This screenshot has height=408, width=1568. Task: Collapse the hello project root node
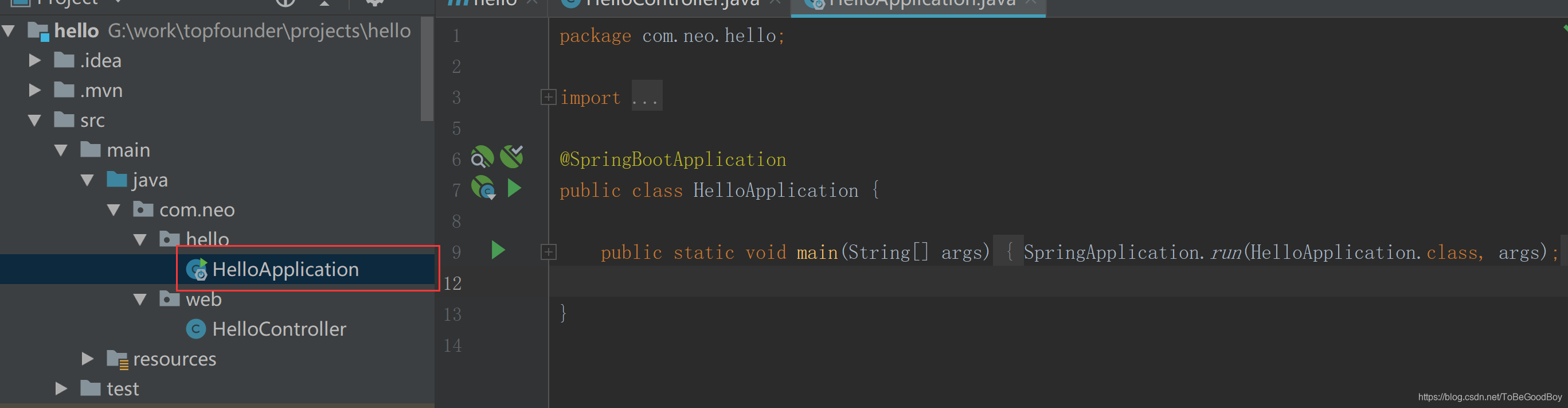pos(9,30)
